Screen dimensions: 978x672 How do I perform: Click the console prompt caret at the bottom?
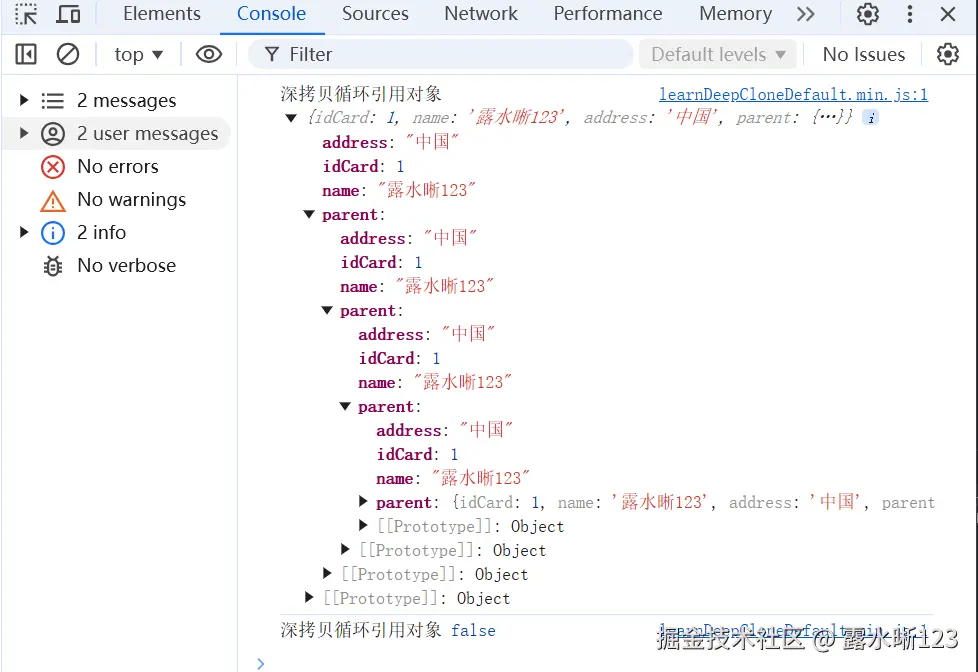tap(261, 664)
